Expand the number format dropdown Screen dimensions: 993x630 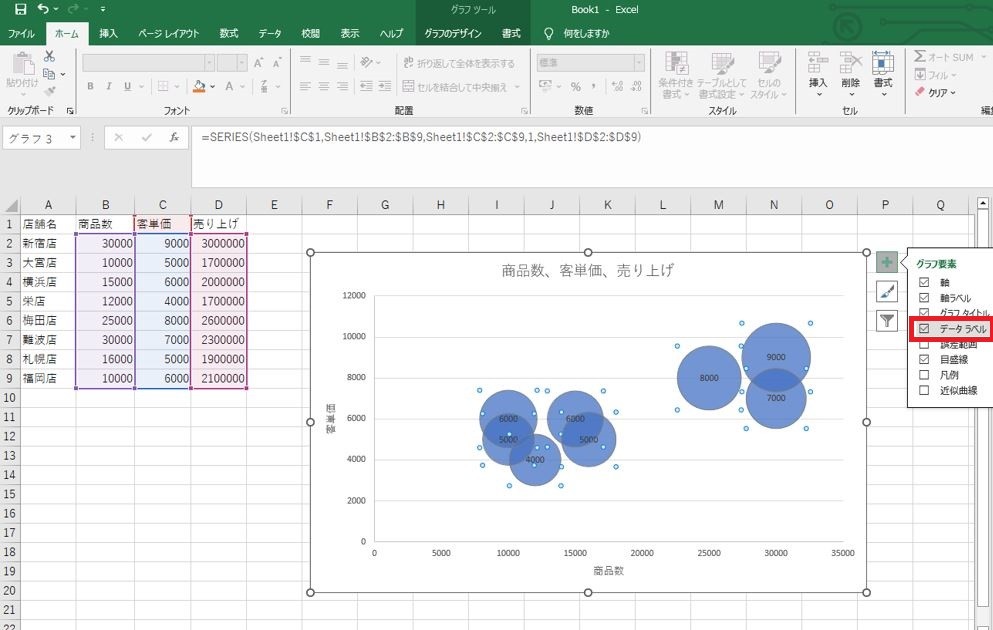638,63
